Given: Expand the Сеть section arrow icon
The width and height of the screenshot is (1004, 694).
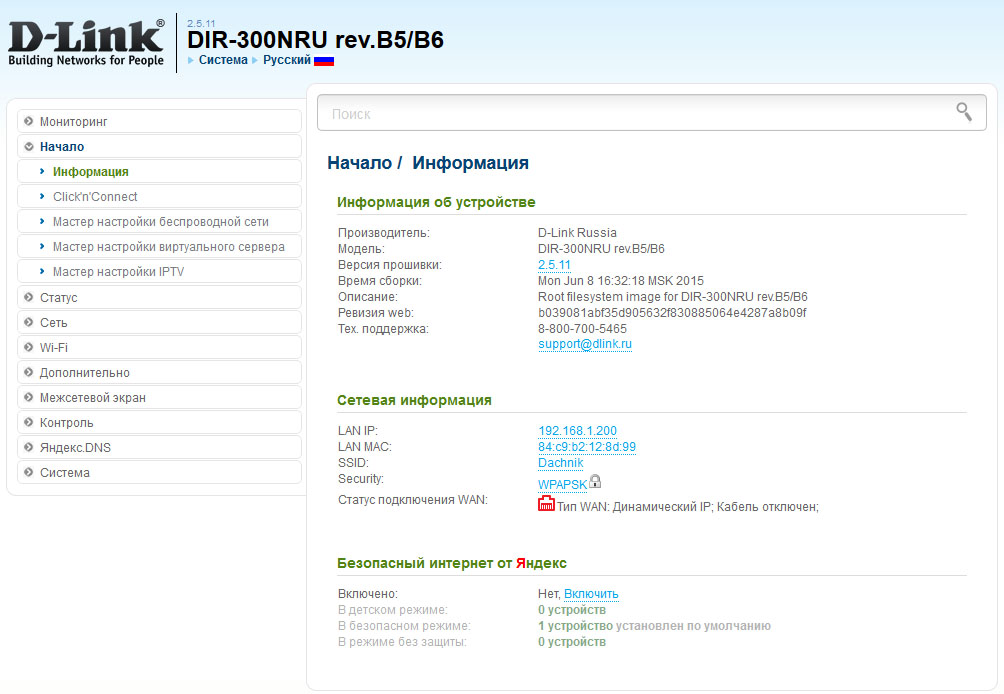Looking at the screenshot, I should click(28, 322).
